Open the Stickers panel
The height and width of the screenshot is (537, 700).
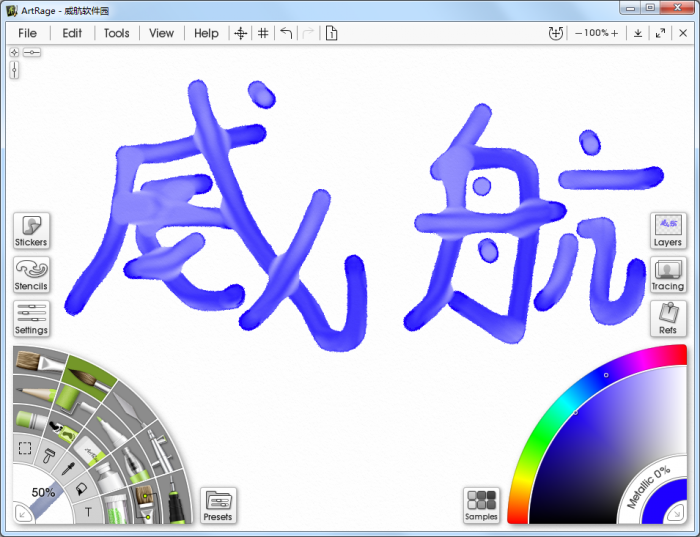tap(31, 230)
